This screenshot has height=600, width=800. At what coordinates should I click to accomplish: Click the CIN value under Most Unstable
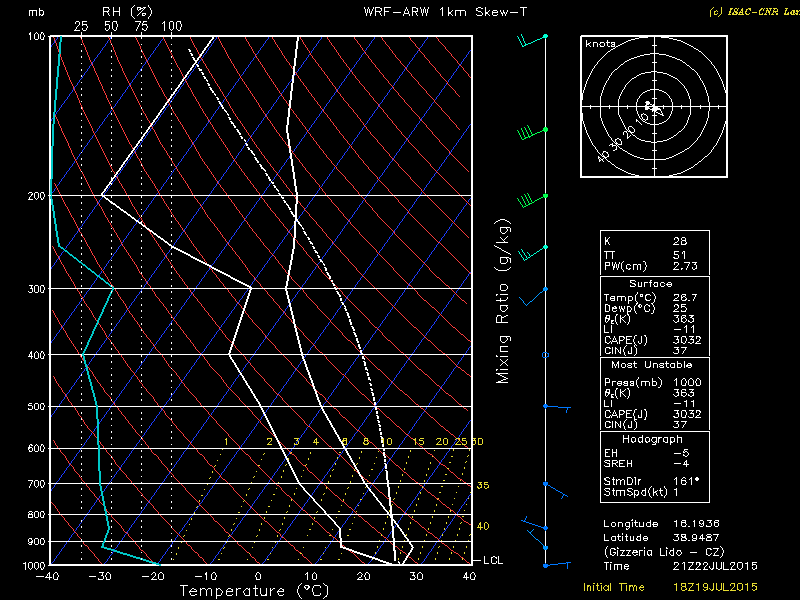pyautogui.click(x=680, y=424)
